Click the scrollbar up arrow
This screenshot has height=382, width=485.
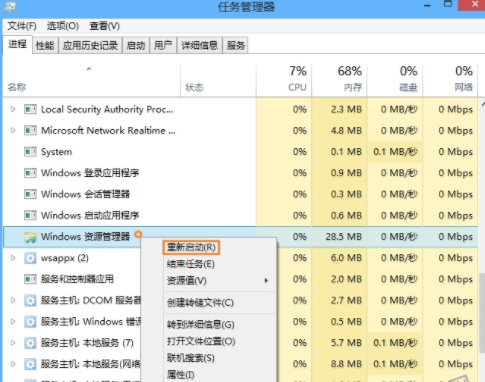(x=482, y=105)
